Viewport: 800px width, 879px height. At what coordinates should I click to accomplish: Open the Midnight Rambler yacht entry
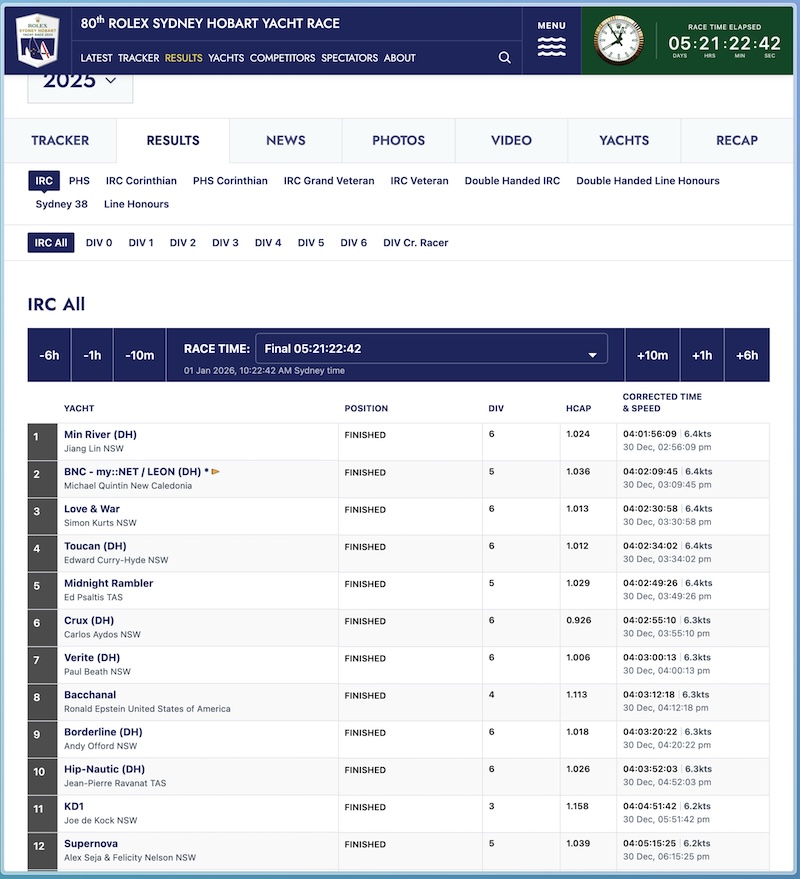pyautogui.click(x=108, y=583)
